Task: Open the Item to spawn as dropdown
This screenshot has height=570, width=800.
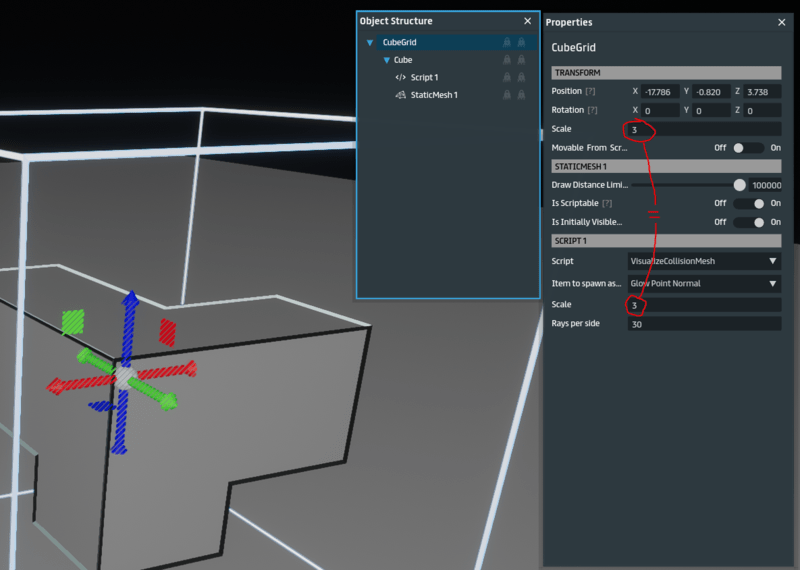Action: coord(704,283)
